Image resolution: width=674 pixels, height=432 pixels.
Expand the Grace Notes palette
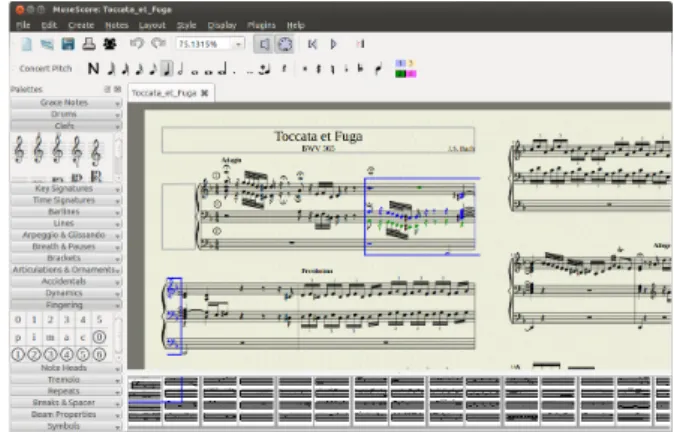66,103
